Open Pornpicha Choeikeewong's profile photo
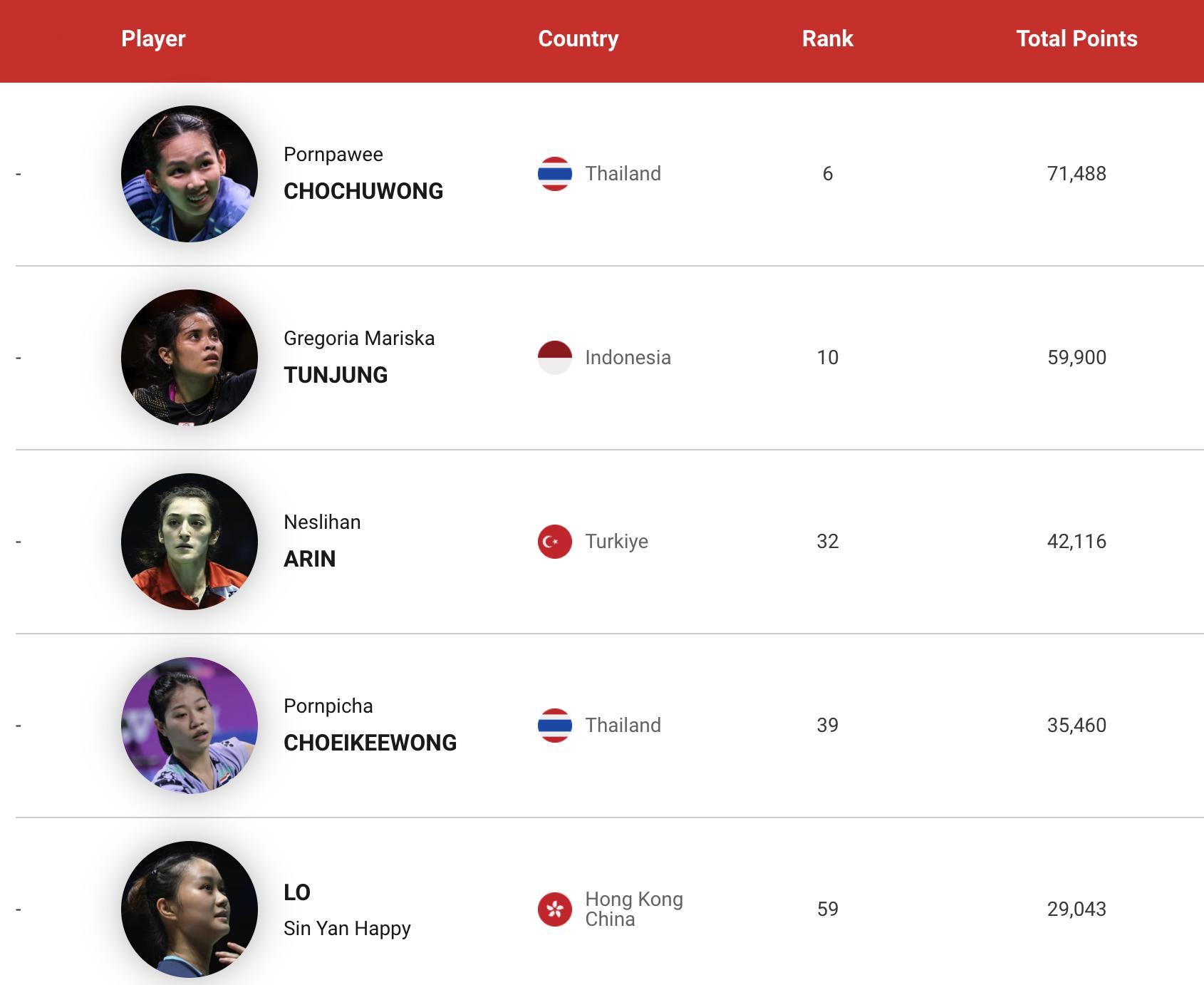 tap(190, 726)
